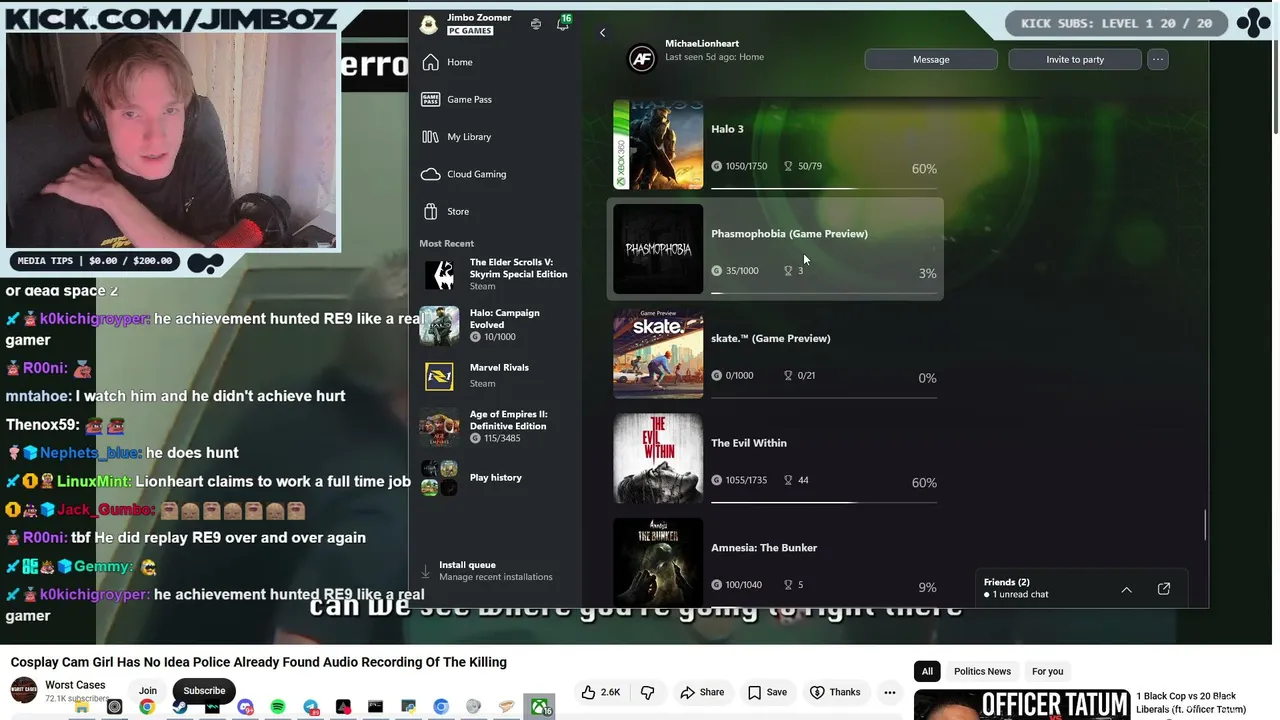Open the Halo 3 cover art
1280x720 pixels.
(x=658, y=145)
